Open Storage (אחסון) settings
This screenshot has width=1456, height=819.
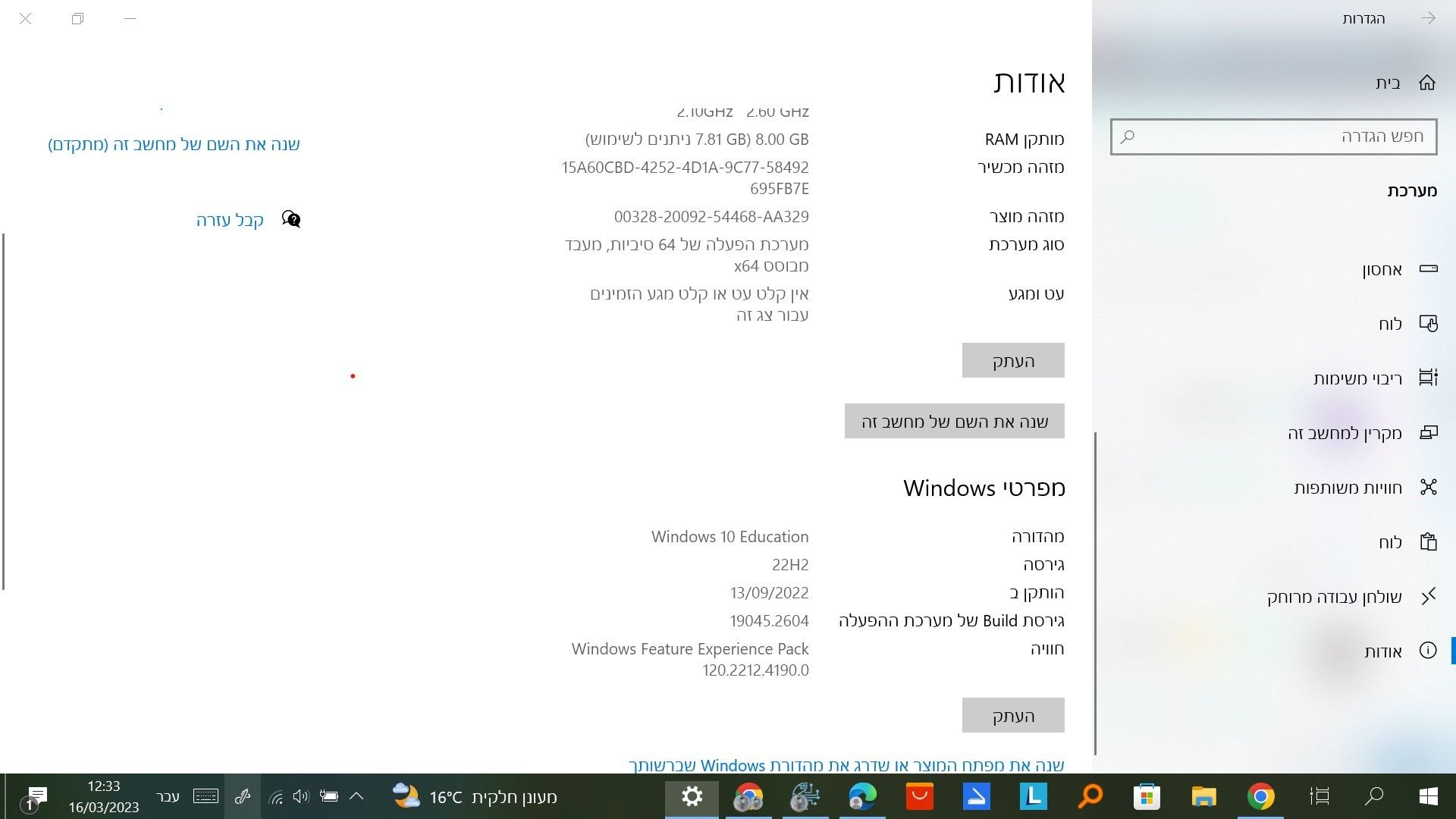[1399, 269]
